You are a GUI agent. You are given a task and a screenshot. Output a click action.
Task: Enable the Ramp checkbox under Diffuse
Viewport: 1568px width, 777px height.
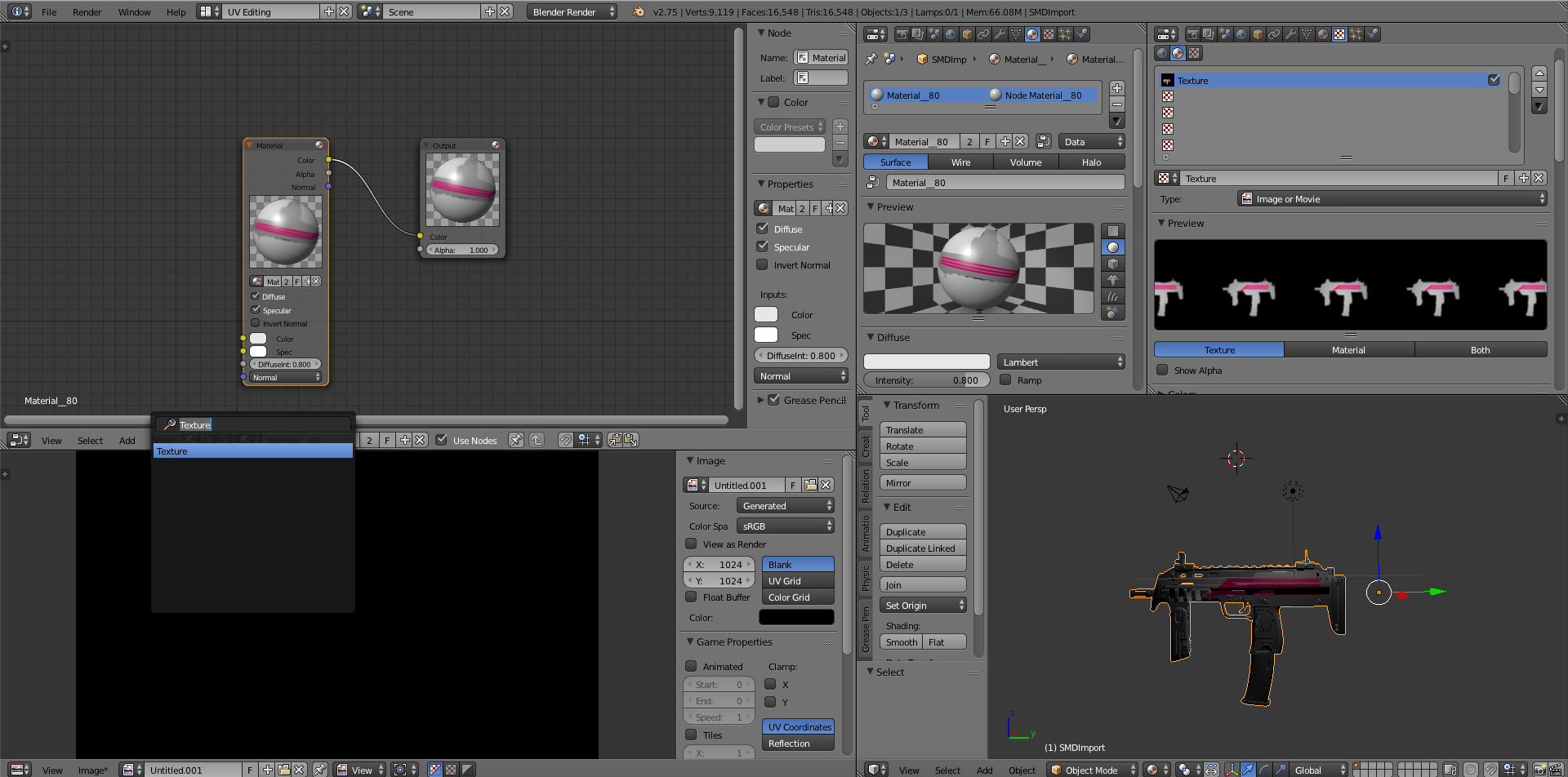[1006, 380]
